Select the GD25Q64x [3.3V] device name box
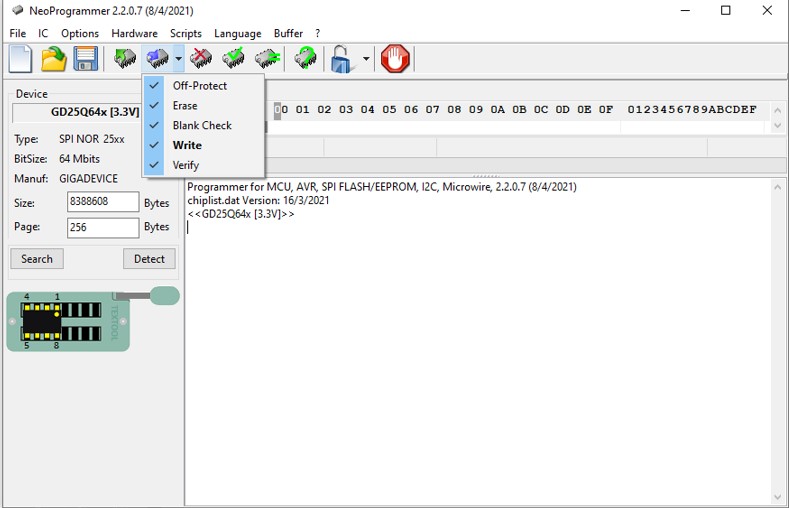 tap(77, 112)
